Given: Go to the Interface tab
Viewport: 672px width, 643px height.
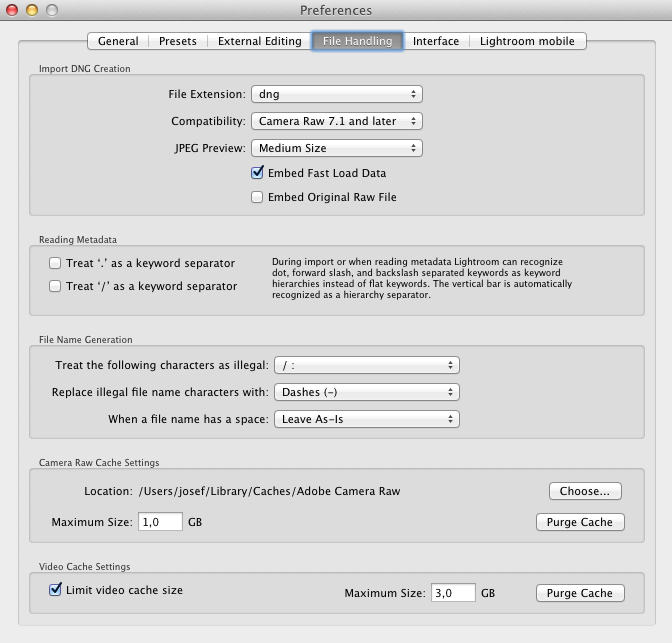Looking at the screenshot, I should pos(436,41).
